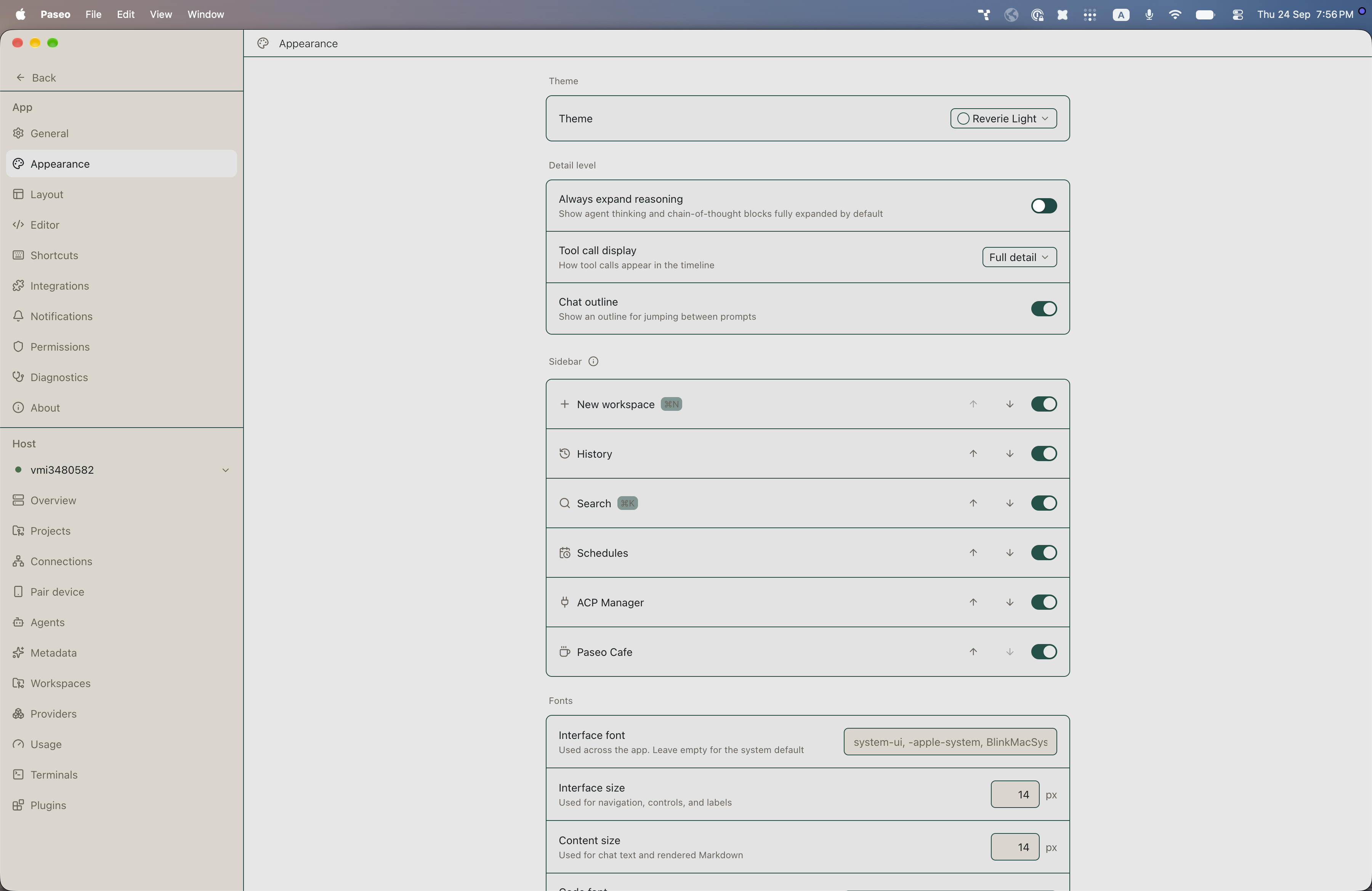Viewport: 1372px width, 891px height.
Task: Click the Interface font input field
Action: (x=950, y=742)
